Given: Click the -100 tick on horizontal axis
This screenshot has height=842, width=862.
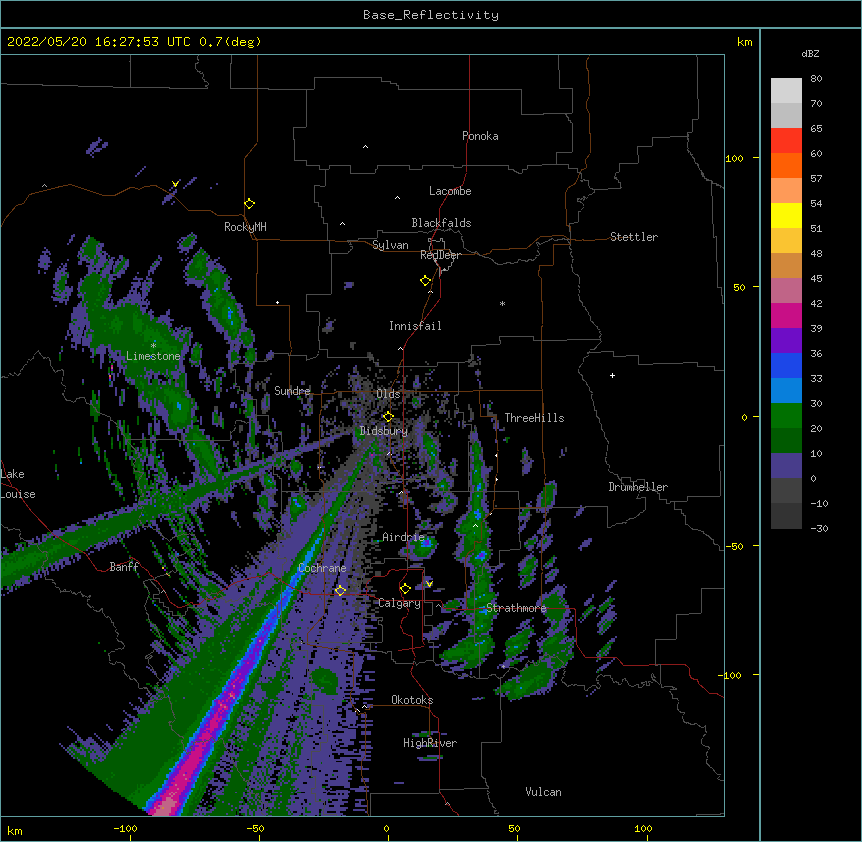Looking at the screenshot, I should (125, 828).
